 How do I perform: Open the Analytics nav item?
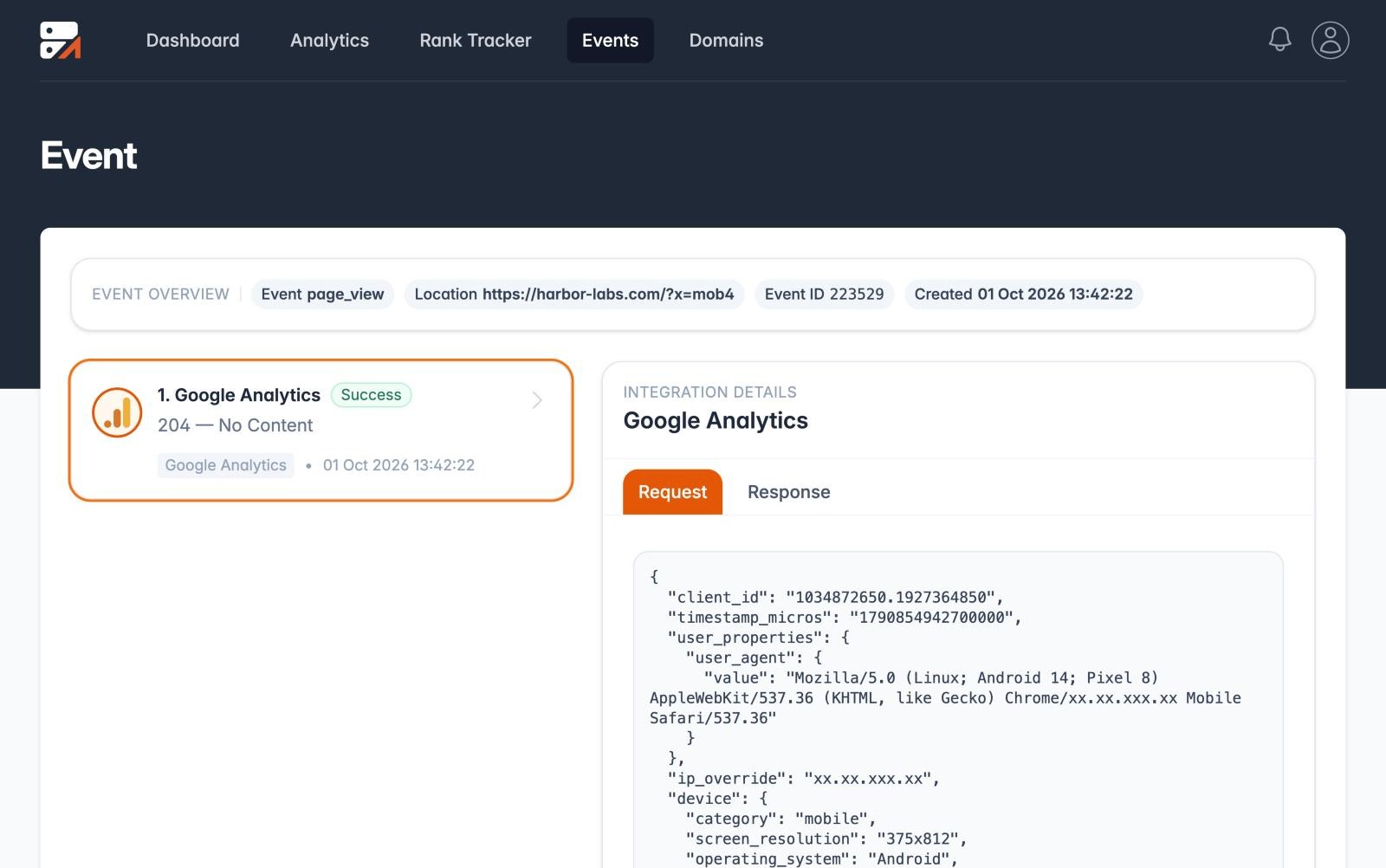click(x=329, y=40)
